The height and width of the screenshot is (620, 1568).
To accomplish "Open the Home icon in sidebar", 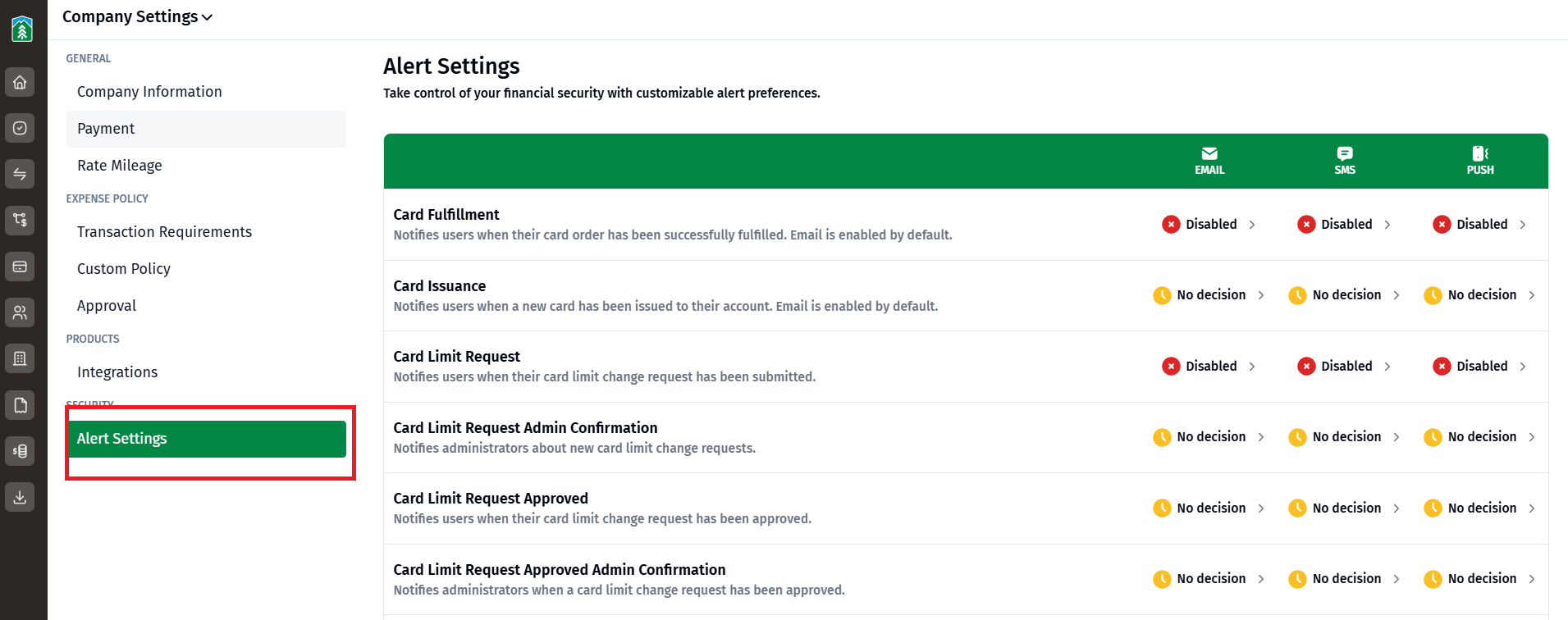I will 20,82.
